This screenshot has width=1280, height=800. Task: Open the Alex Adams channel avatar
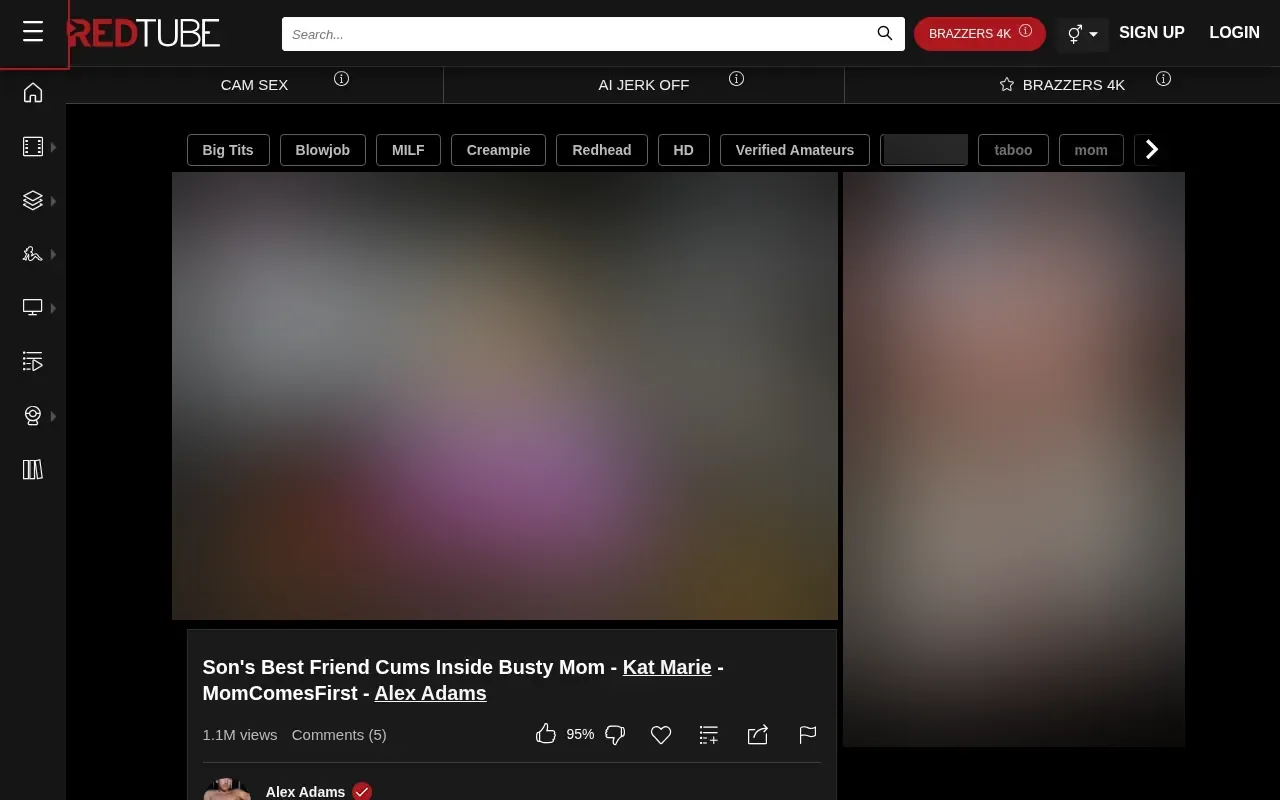(227, 789)
